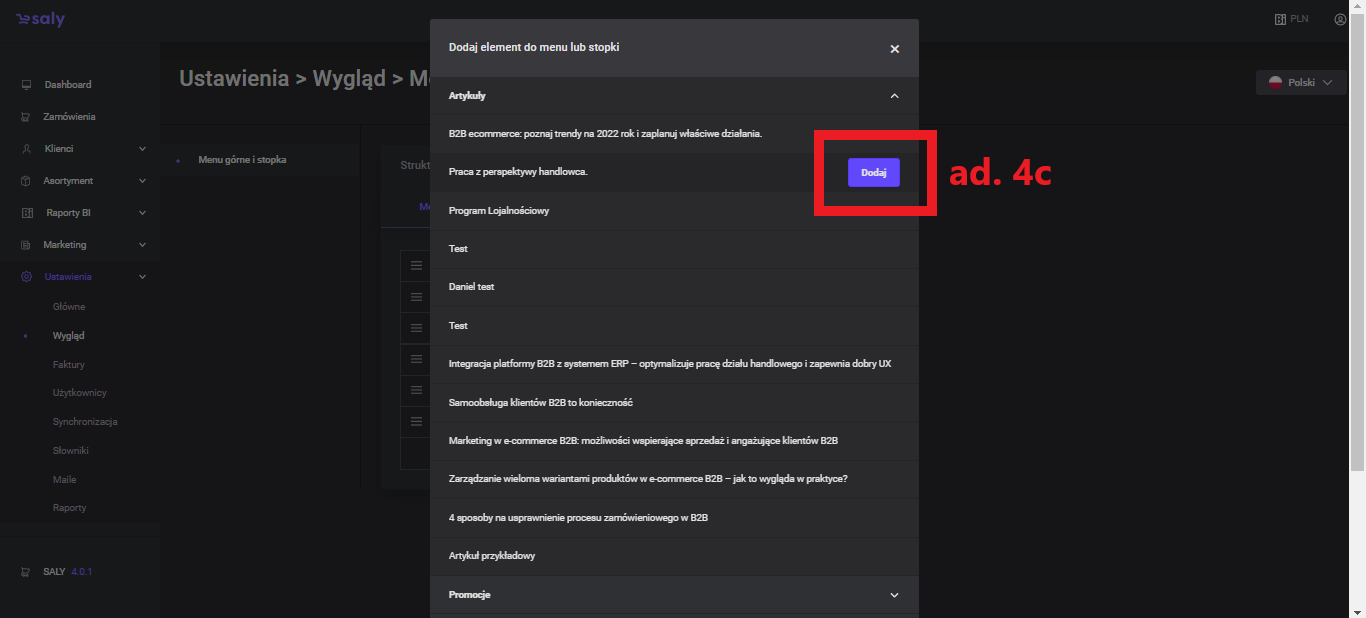1366x618 pixels.
Task: Open the Polski language dropdown
Action: coord(1300,83)
